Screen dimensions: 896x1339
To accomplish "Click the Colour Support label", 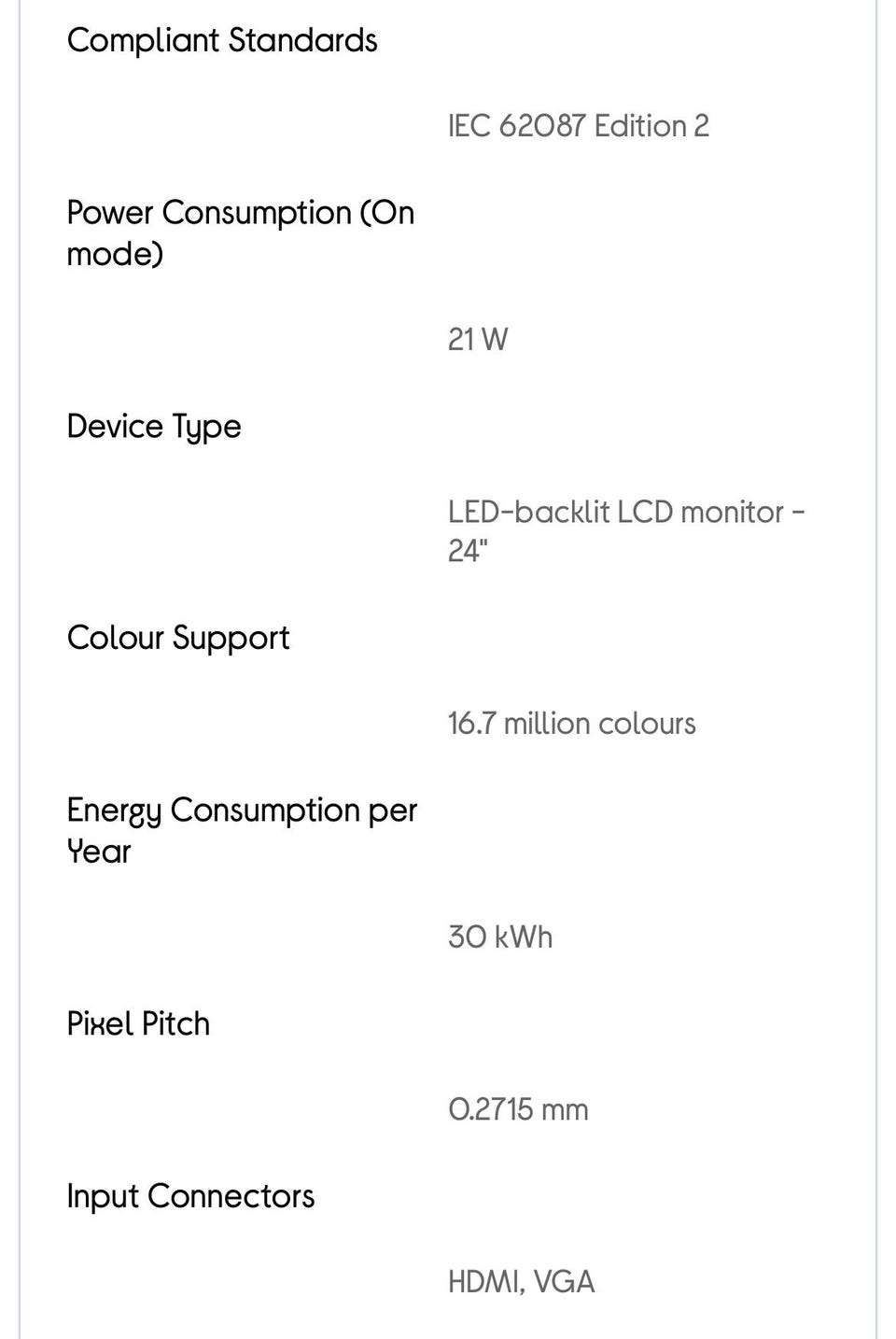I will point(178,638).
